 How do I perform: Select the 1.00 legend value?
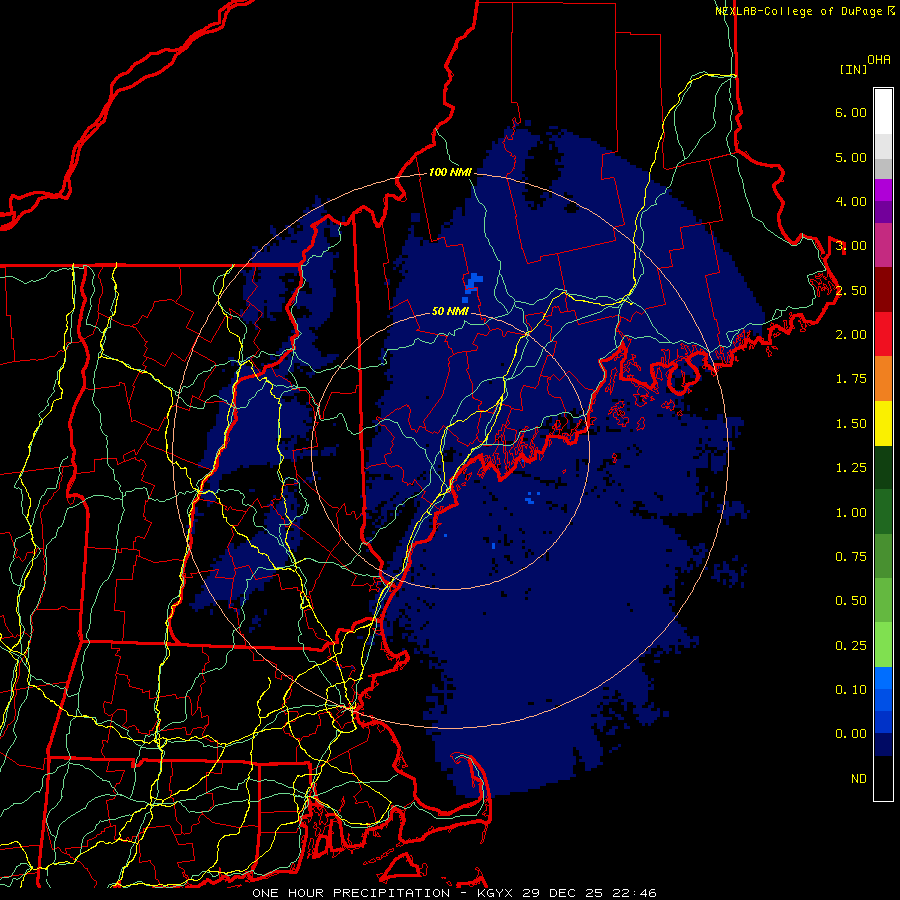tap(851, 513)
